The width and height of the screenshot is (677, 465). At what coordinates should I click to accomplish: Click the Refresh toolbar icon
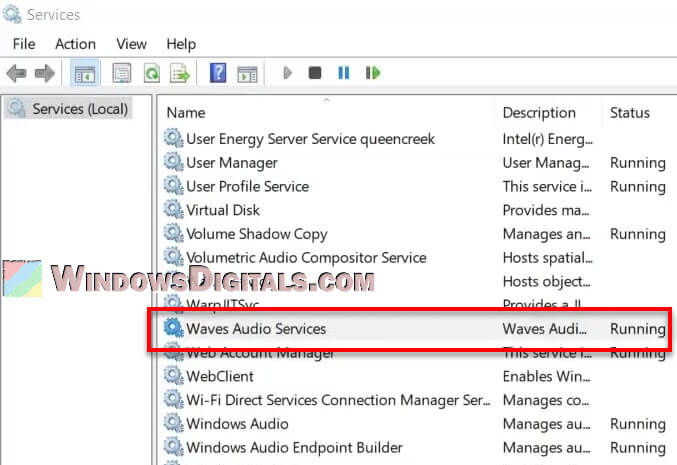click(152, 73)
